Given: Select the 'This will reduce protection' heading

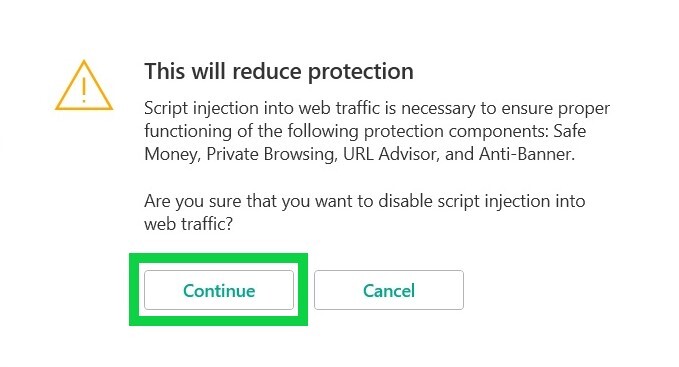Looking at the screenshot, I should click(279, 71).
